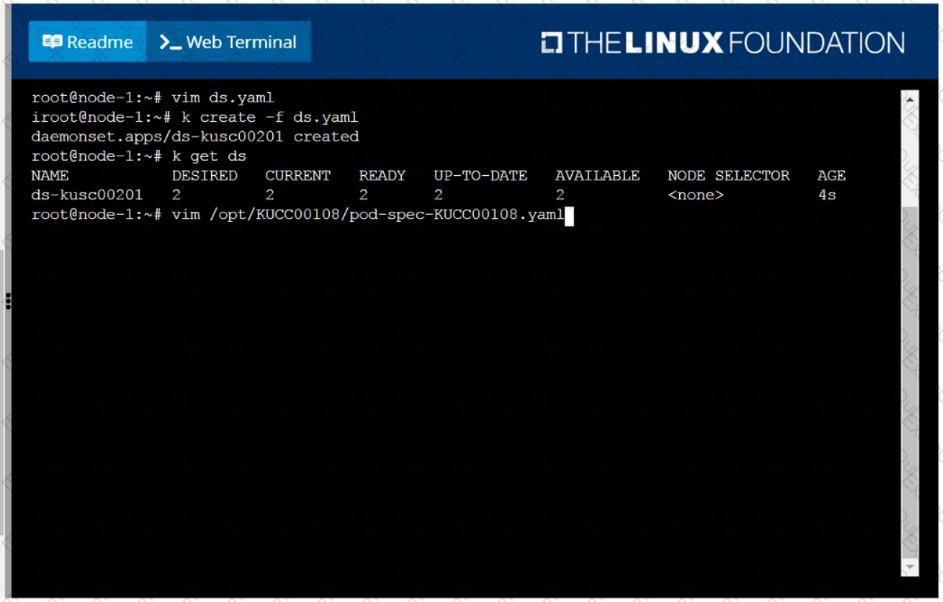Screen dimensions: 943x602
Task: Click the terminal cursor after pod-spec-KUCC00108.yaml
Action: [569, 215]
